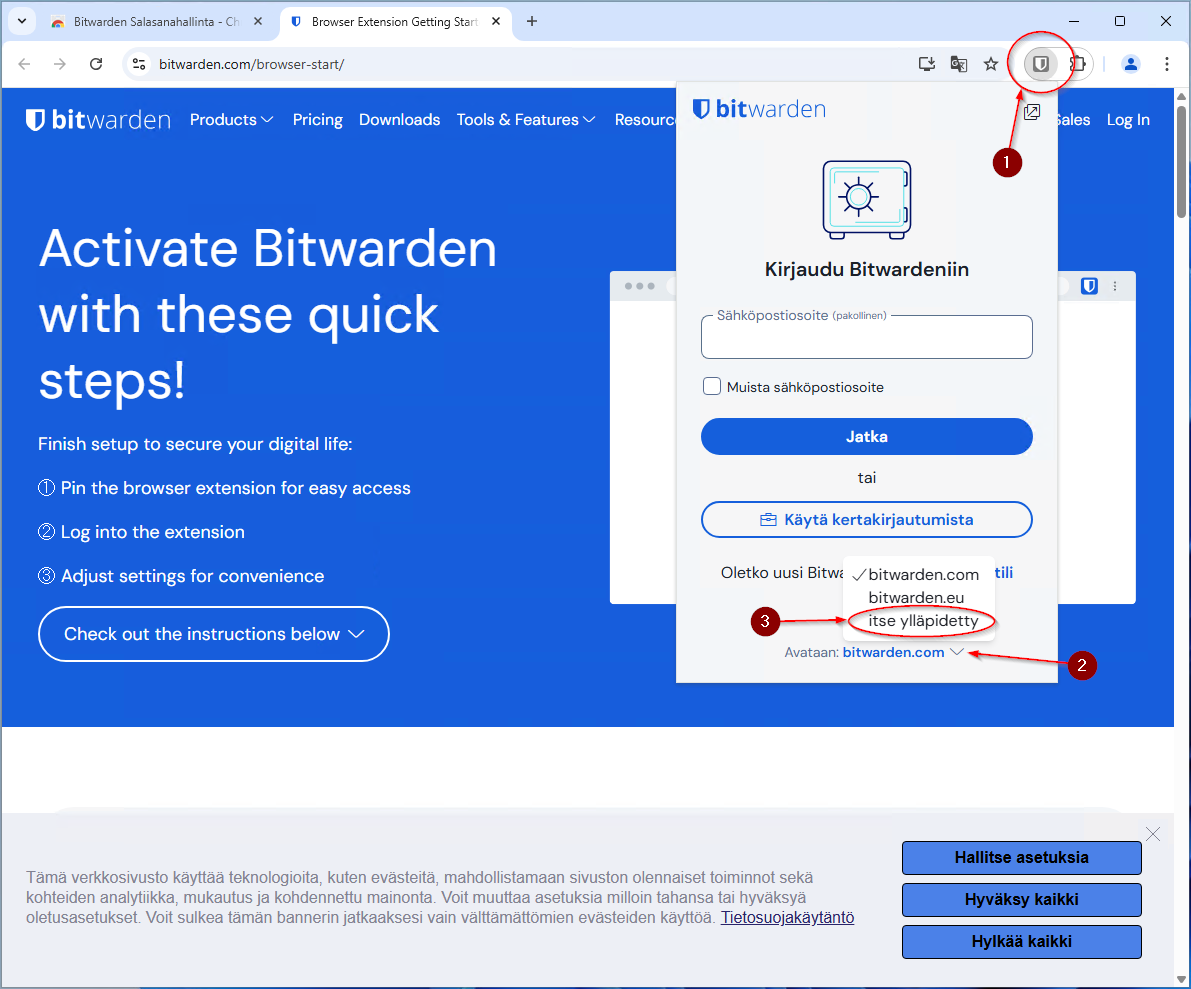This screenshot has width=1191, height=989.
Task: Open the tab search dropdown arrow
Action: pyautogui.click(x=22, y=21)
